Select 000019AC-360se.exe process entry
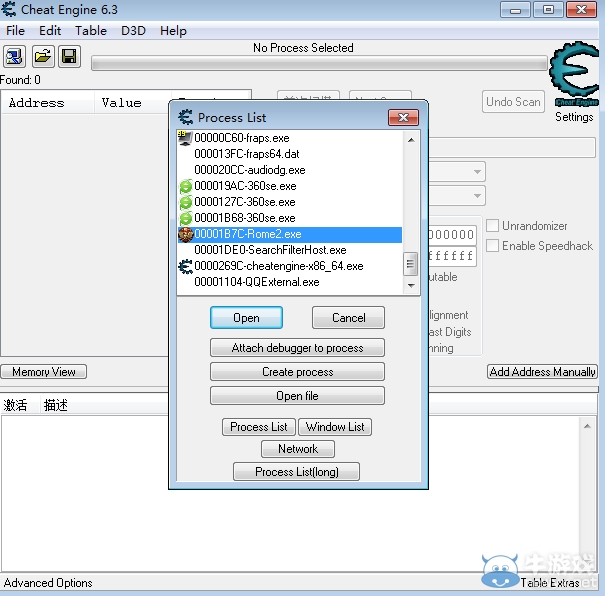Image resolution: width=605 pixels, height=596 pixels. coord(289,186)
